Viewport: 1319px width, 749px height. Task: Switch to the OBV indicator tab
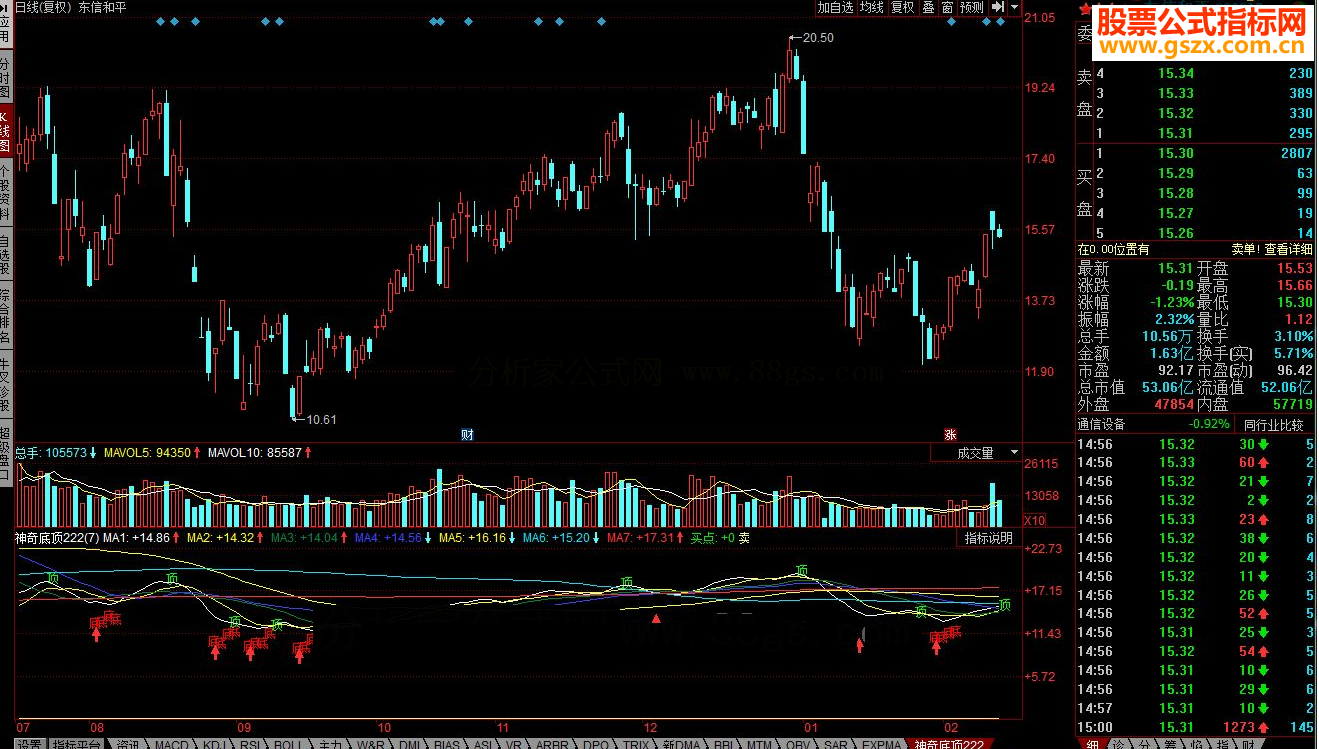(799, 743)
